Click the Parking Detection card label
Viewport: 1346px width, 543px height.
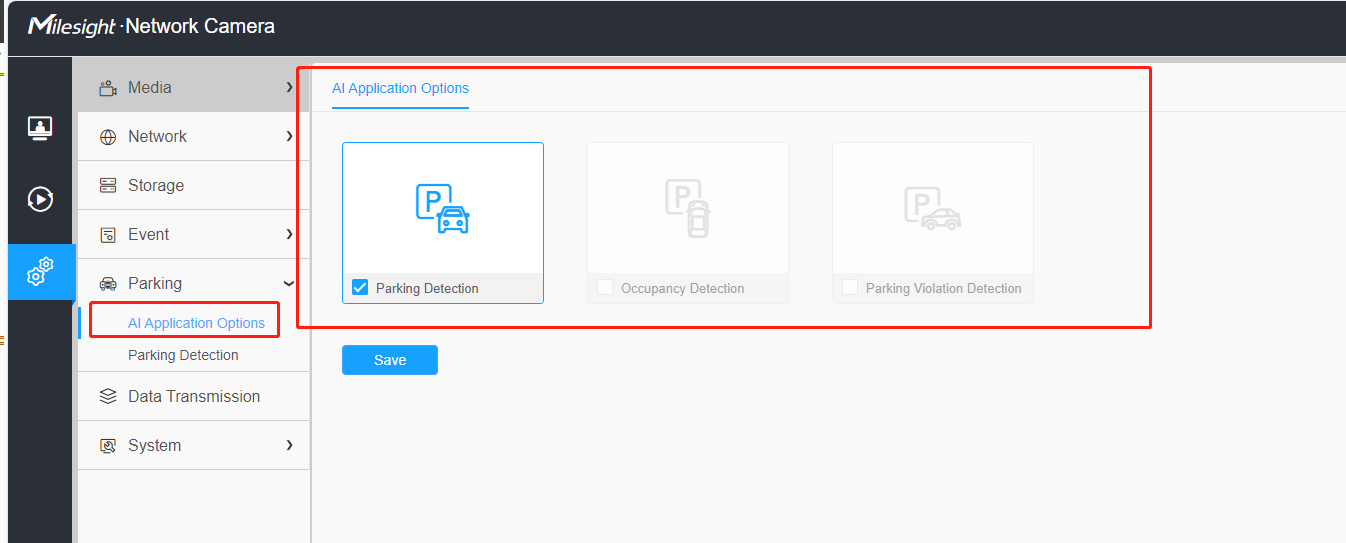pos(427,288)
